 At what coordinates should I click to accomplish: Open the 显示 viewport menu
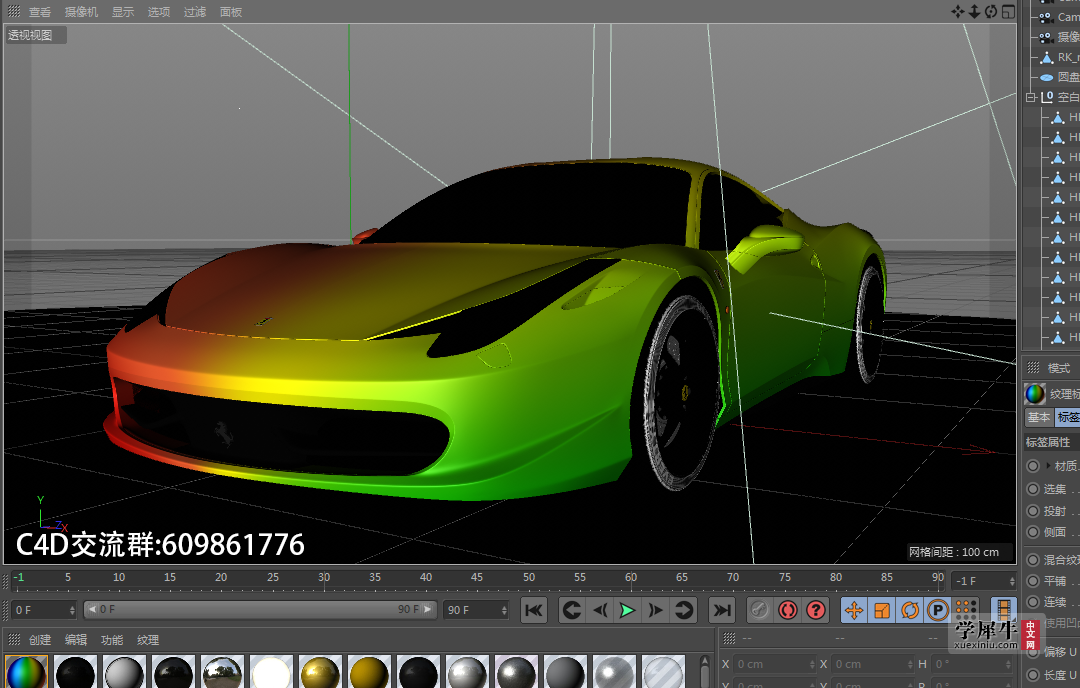click(x=123, y=12)
